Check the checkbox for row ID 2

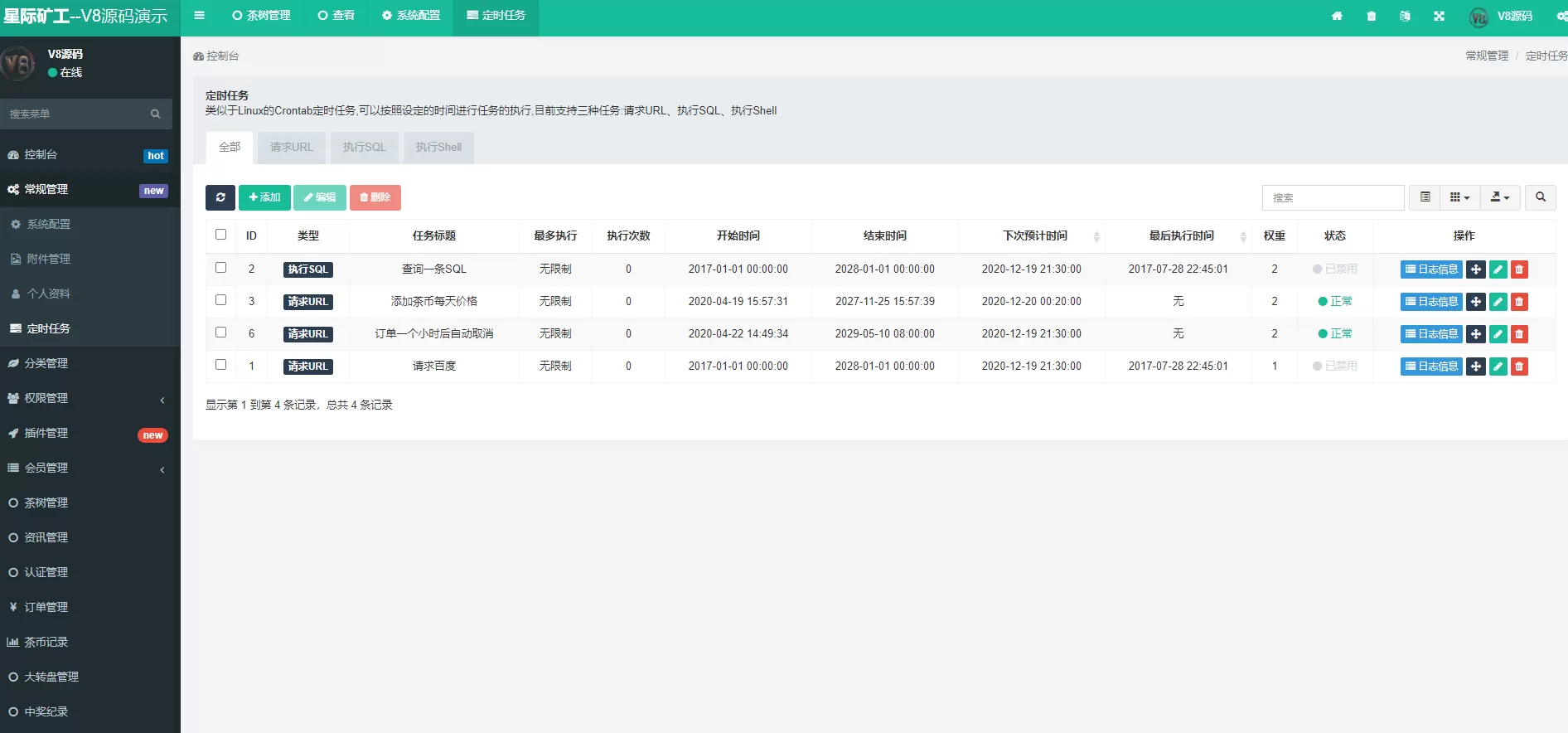pyautogui.click(x=220, y=268)
